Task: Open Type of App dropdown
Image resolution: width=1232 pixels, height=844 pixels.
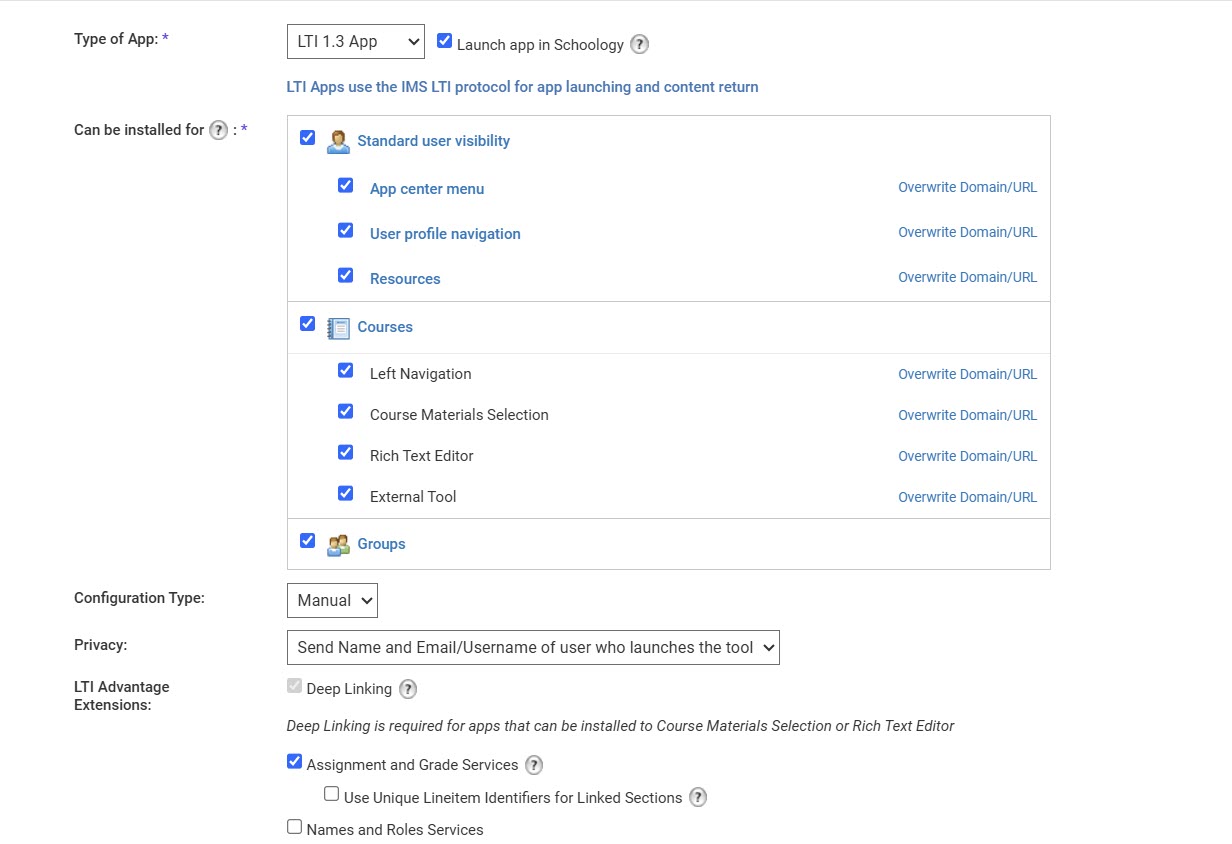Action: click(x=355, y=42)
